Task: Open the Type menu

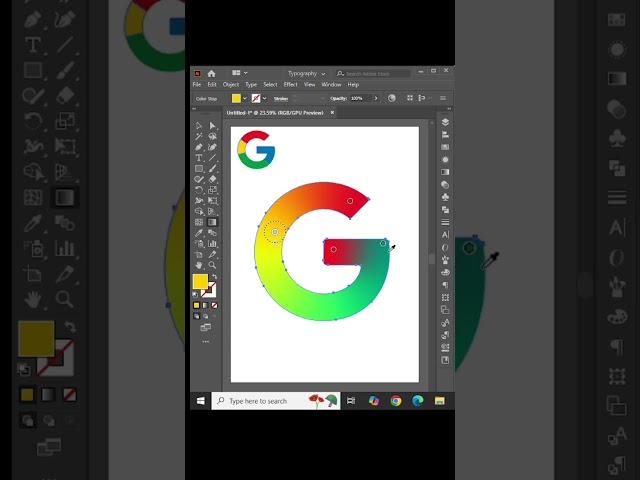Action: click(251, 84)
